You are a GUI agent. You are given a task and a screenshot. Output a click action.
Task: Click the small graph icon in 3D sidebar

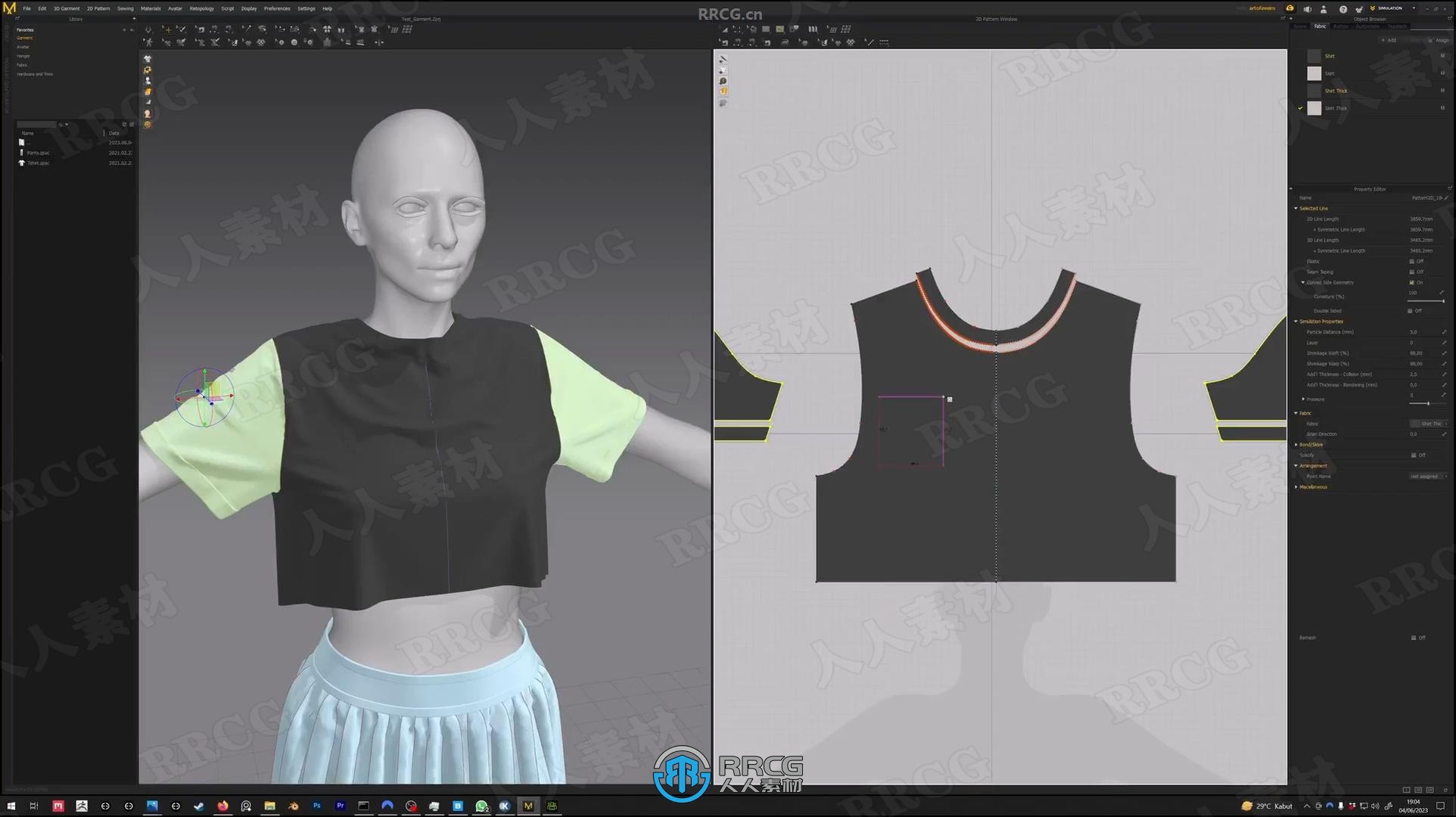[x=148, y=103]
